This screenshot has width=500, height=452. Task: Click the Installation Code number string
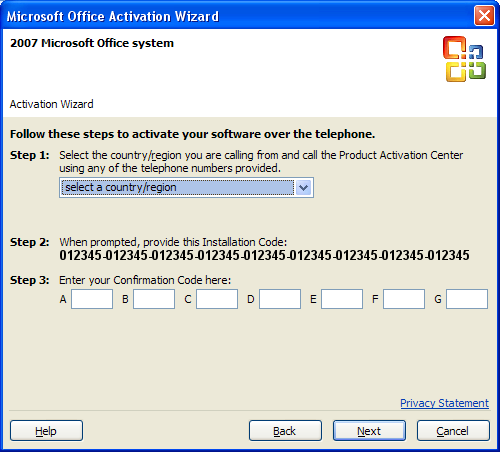[x=264, y=255]
